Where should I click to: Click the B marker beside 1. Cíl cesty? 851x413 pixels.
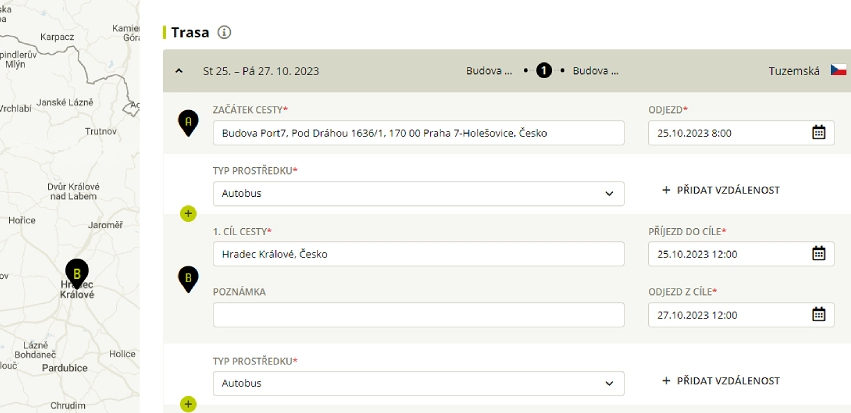pyautogui.click(x=188, y=279)
